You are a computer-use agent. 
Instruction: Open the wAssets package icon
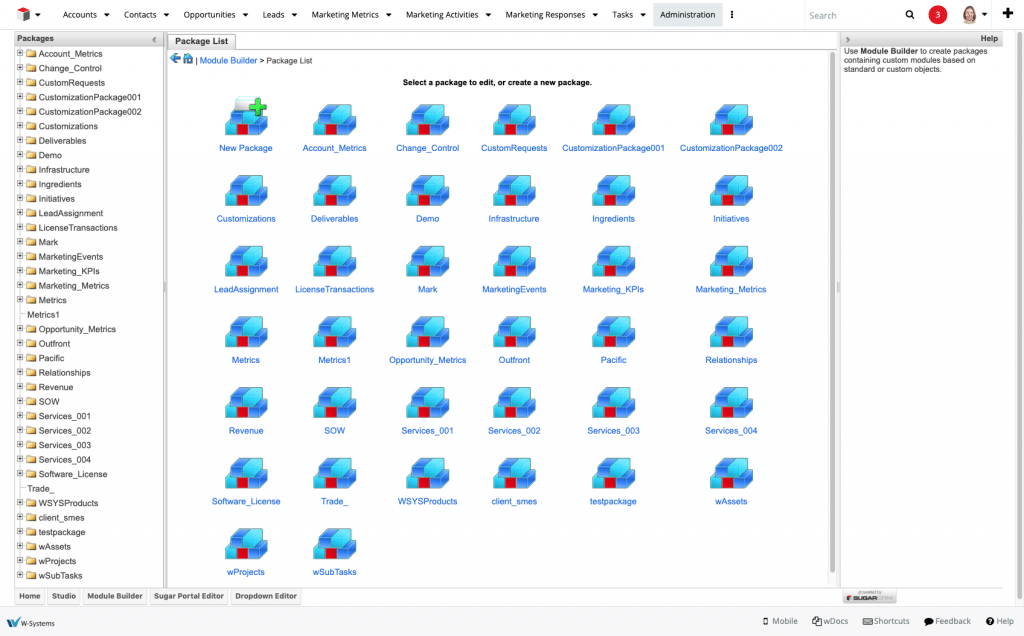click(731, 473)
